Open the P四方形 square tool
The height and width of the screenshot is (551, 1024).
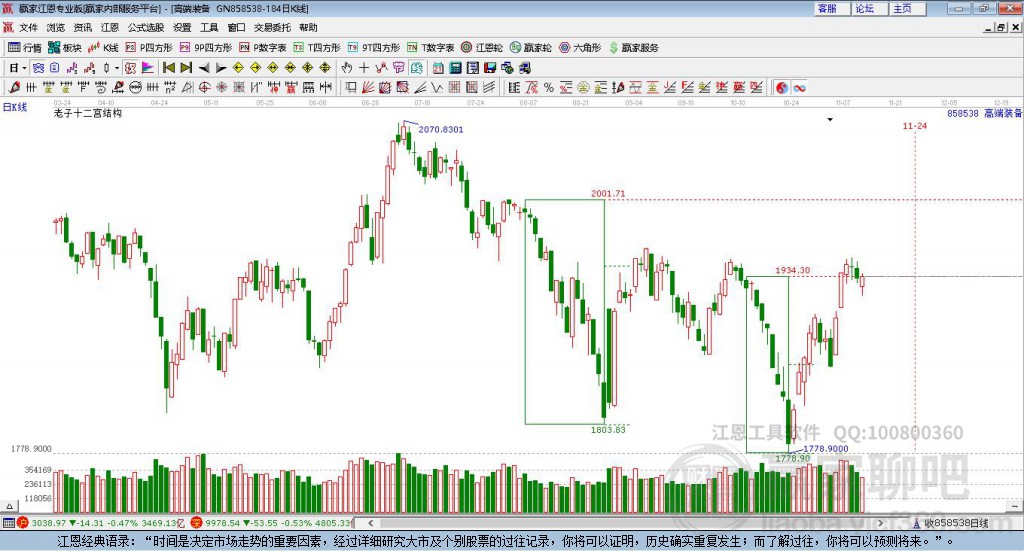pyautogui.click(x=149, y=48)
